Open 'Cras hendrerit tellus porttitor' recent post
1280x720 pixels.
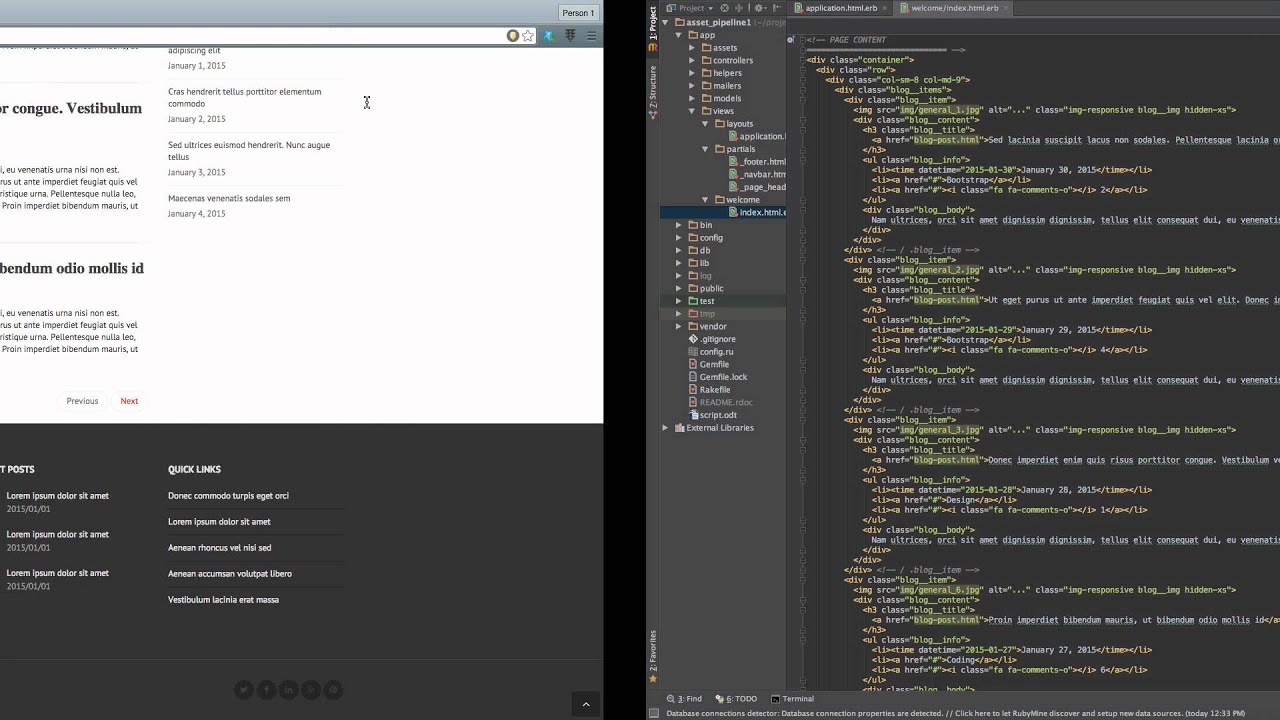[244, 97]
